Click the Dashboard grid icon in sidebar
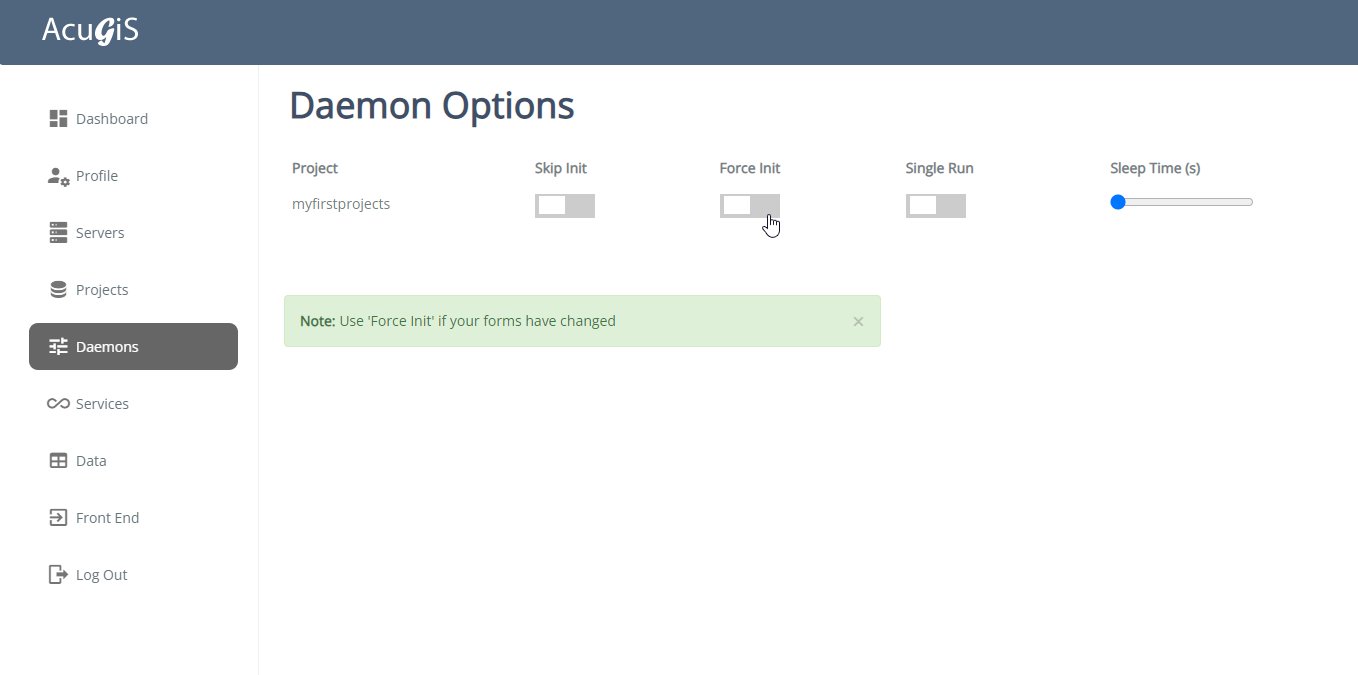 58,119
